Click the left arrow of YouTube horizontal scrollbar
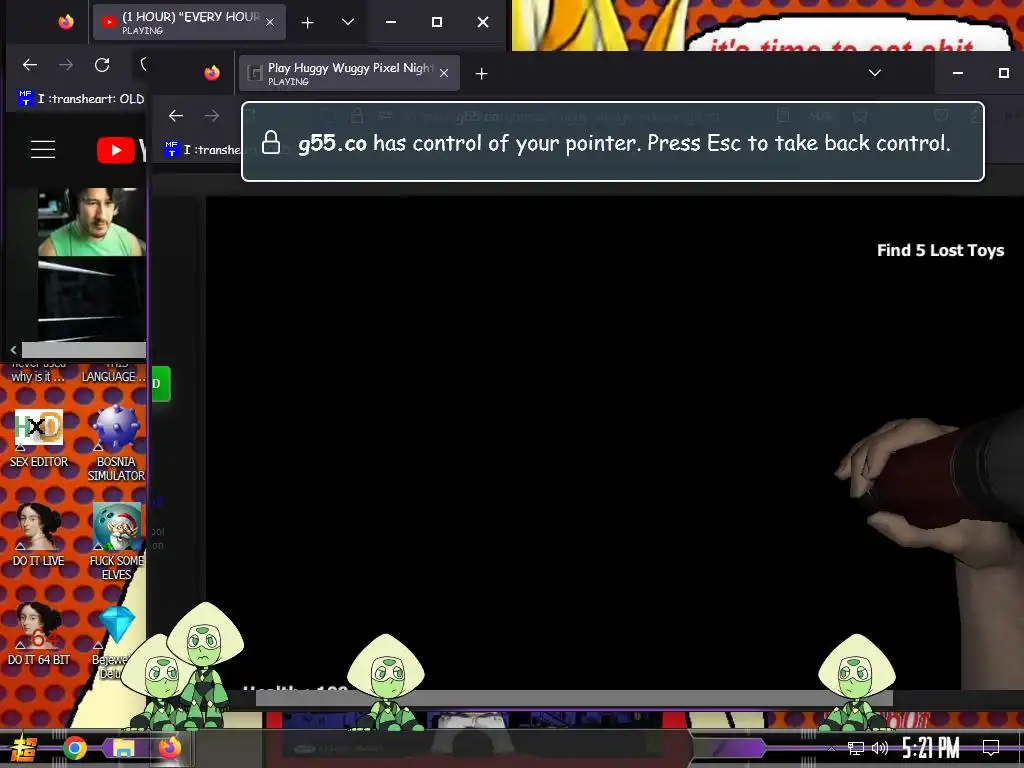 (x=13, y=350)
